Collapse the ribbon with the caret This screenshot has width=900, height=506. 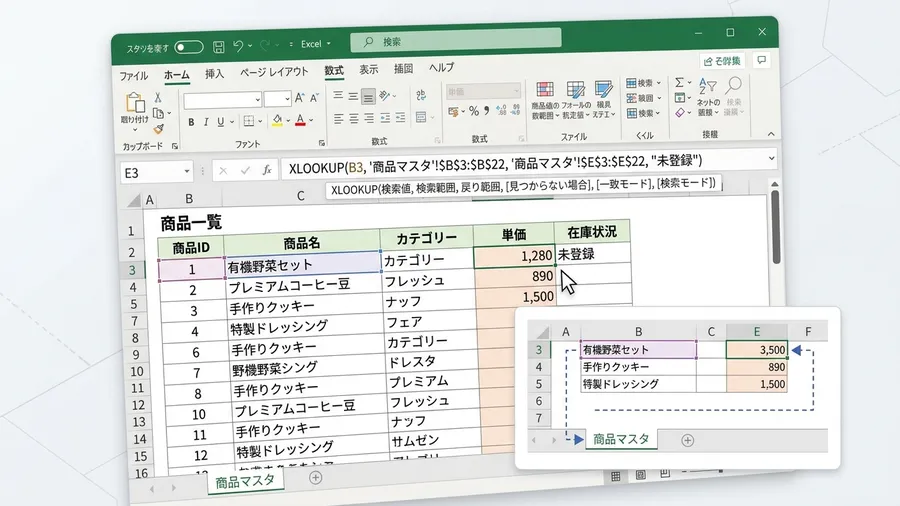tap(771, 134)
